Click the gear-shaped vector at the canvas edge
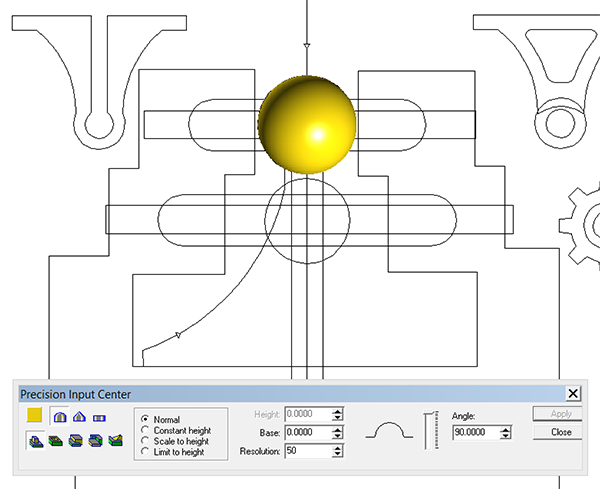This screenshot has width=600, height=489. point(579,226)
